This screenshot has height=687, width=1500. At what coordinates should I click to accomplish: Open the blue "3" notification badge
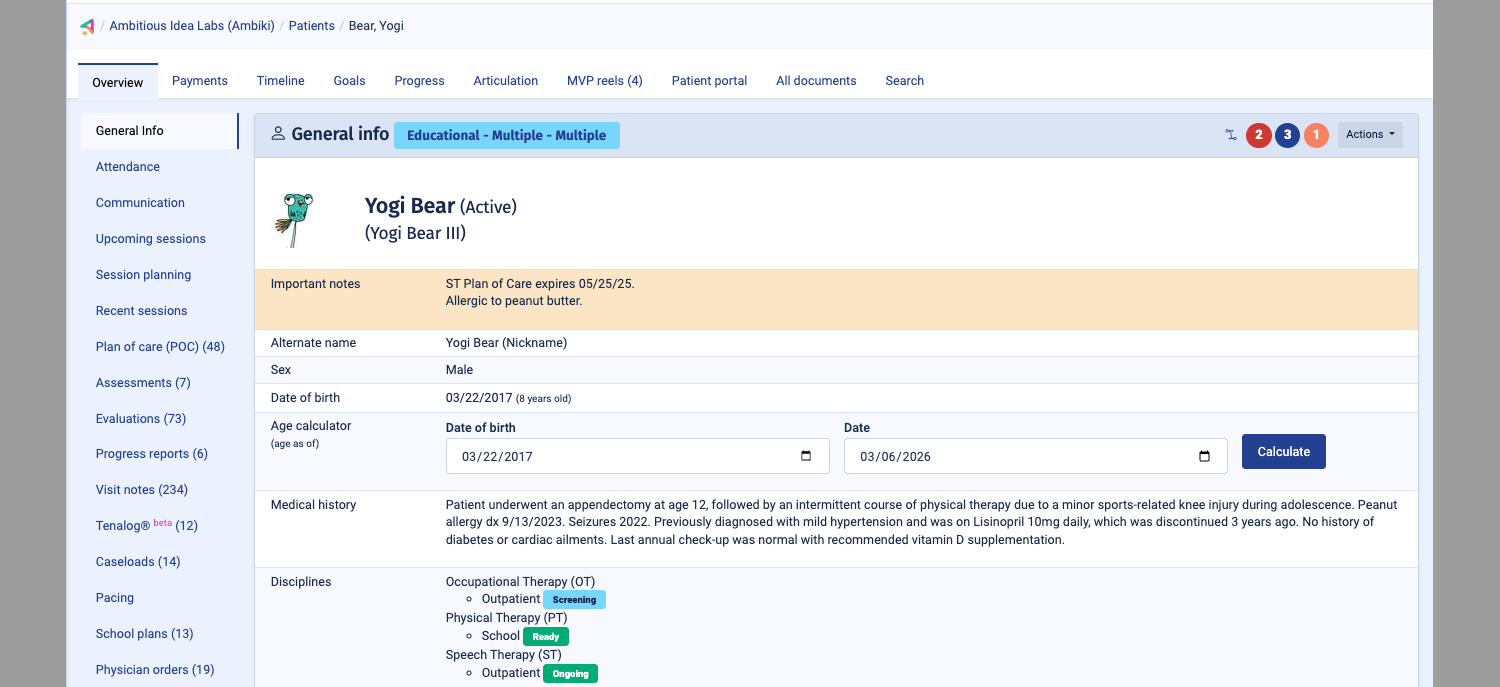[1287, 135]
